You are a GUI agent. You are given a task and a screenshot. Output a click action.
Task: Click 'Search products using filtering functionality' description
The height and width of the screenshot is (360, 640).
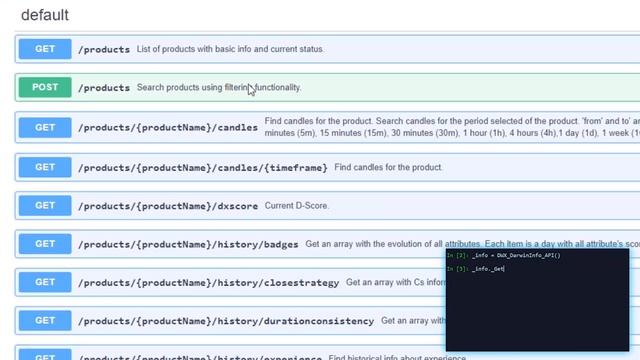(x=219, y=87)
